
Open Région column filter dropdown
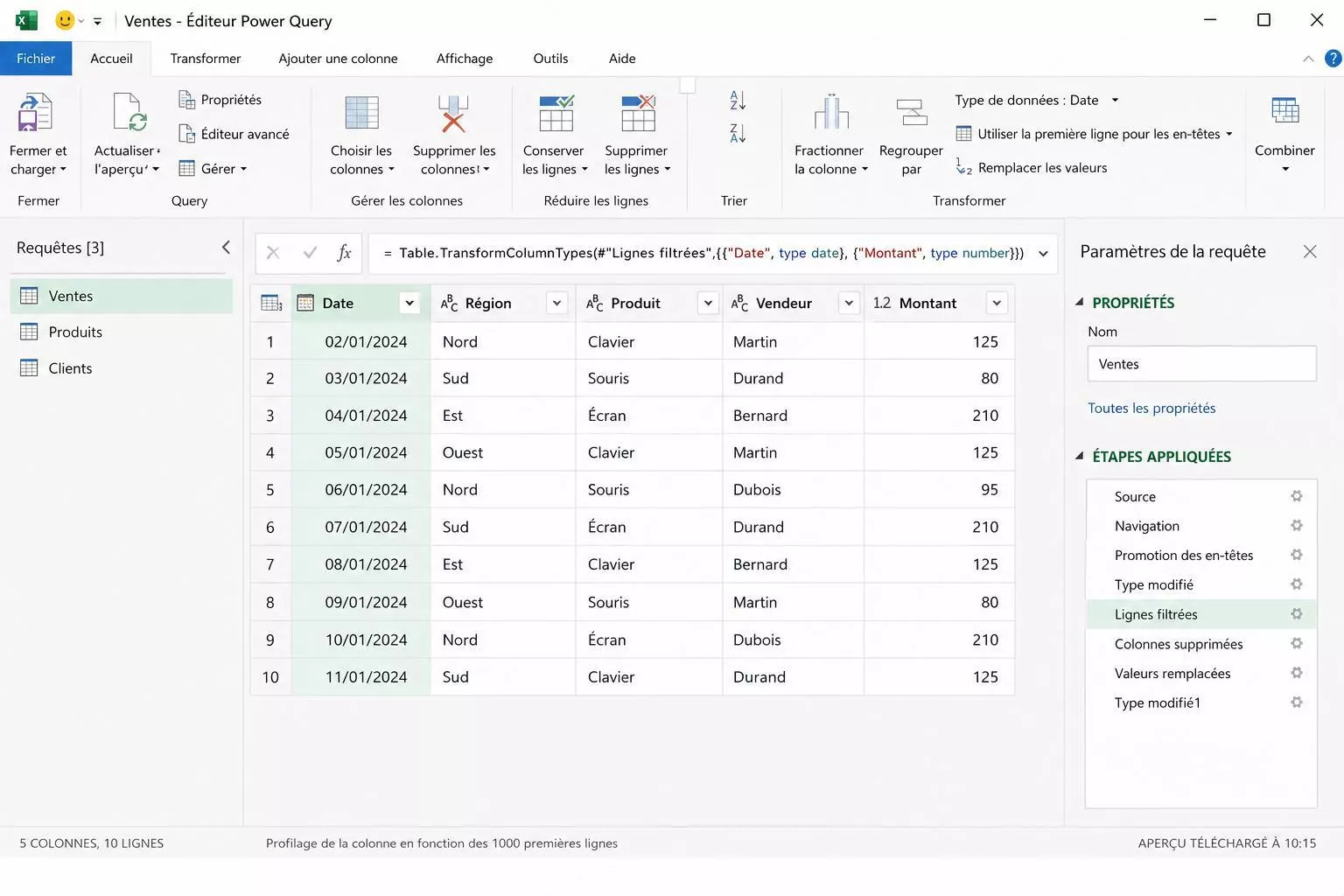[556, 304]
